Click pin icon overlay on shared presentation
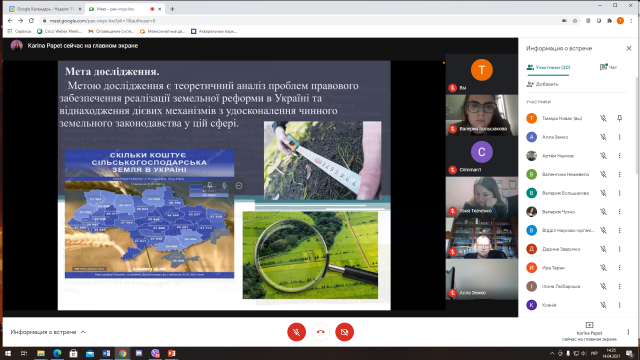The width and height of the screenshot is (640, 360). click(209, 186)
